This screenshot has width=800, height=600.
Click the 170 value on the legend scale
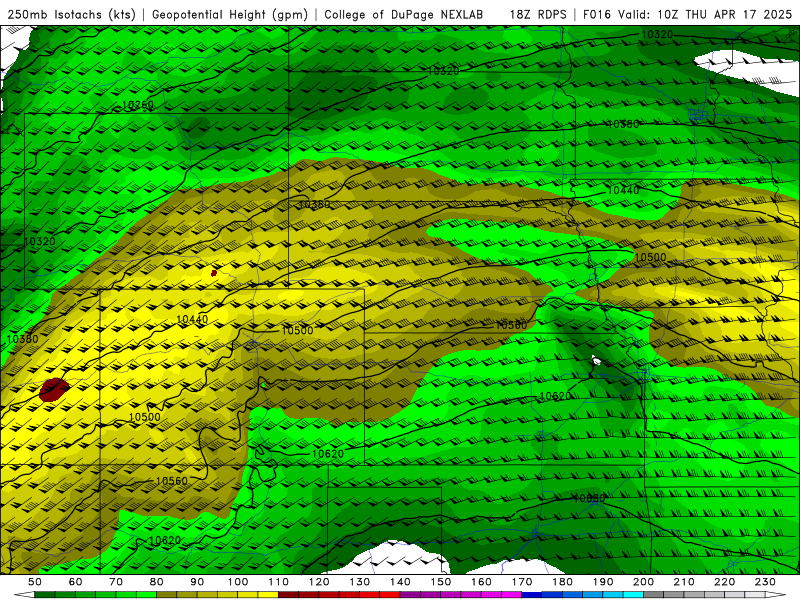(x=522, y=582)
